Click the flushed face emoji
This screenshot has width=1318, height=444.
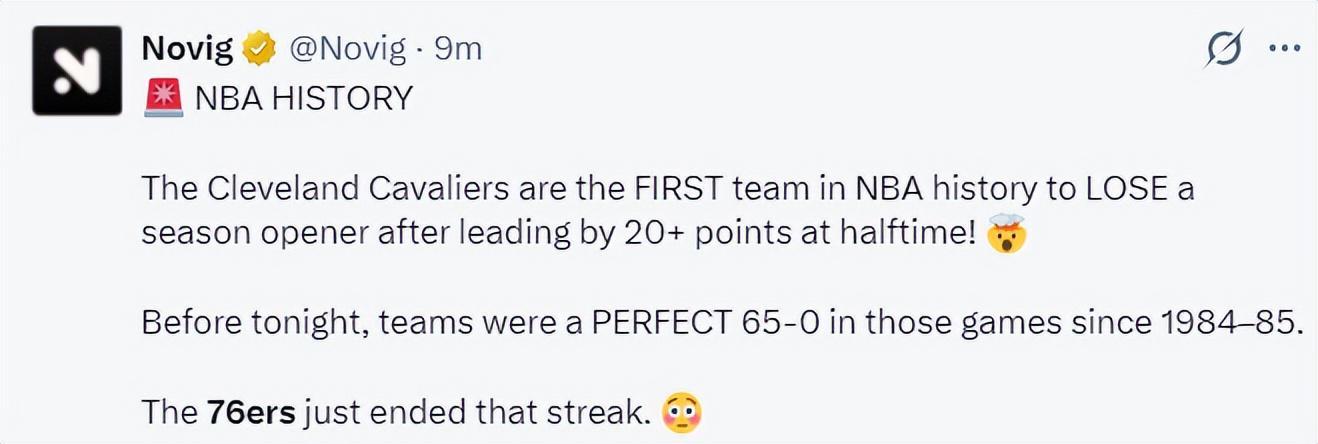click(x=681, y=411)
